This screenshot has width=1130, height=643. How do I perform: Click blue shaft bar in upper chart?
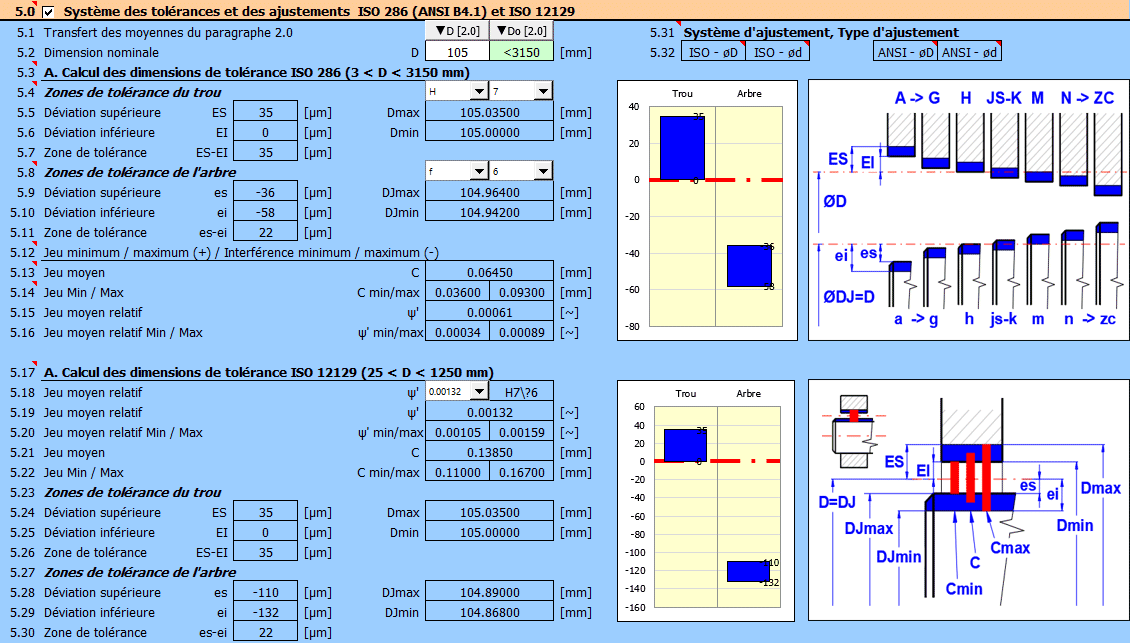[x=749, y=266]
